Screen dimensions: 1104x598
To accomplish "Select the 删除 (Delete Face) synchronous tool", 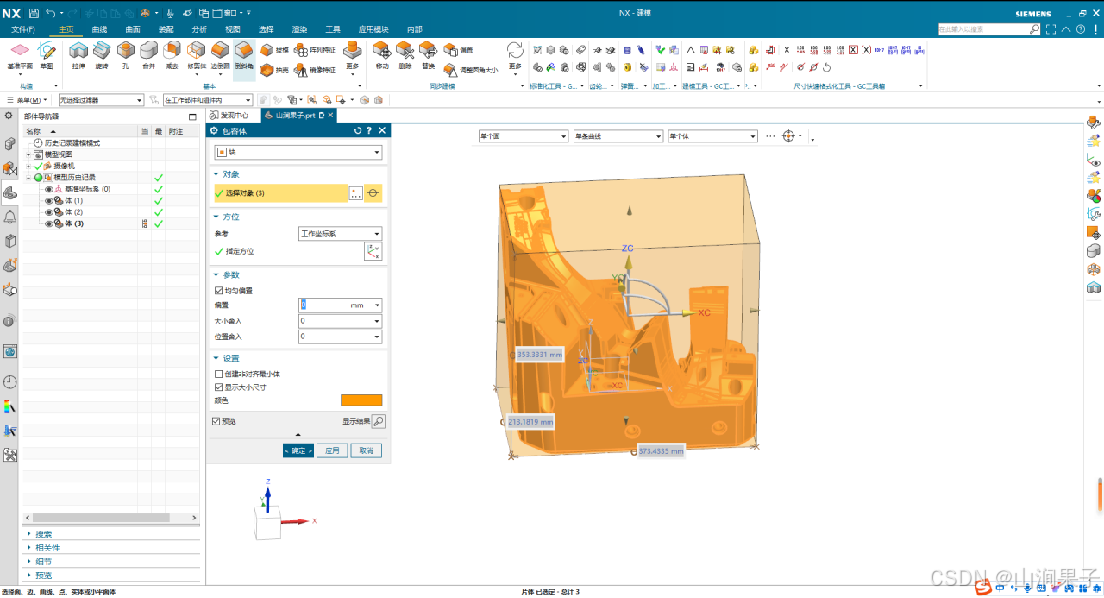I will 405,55.
